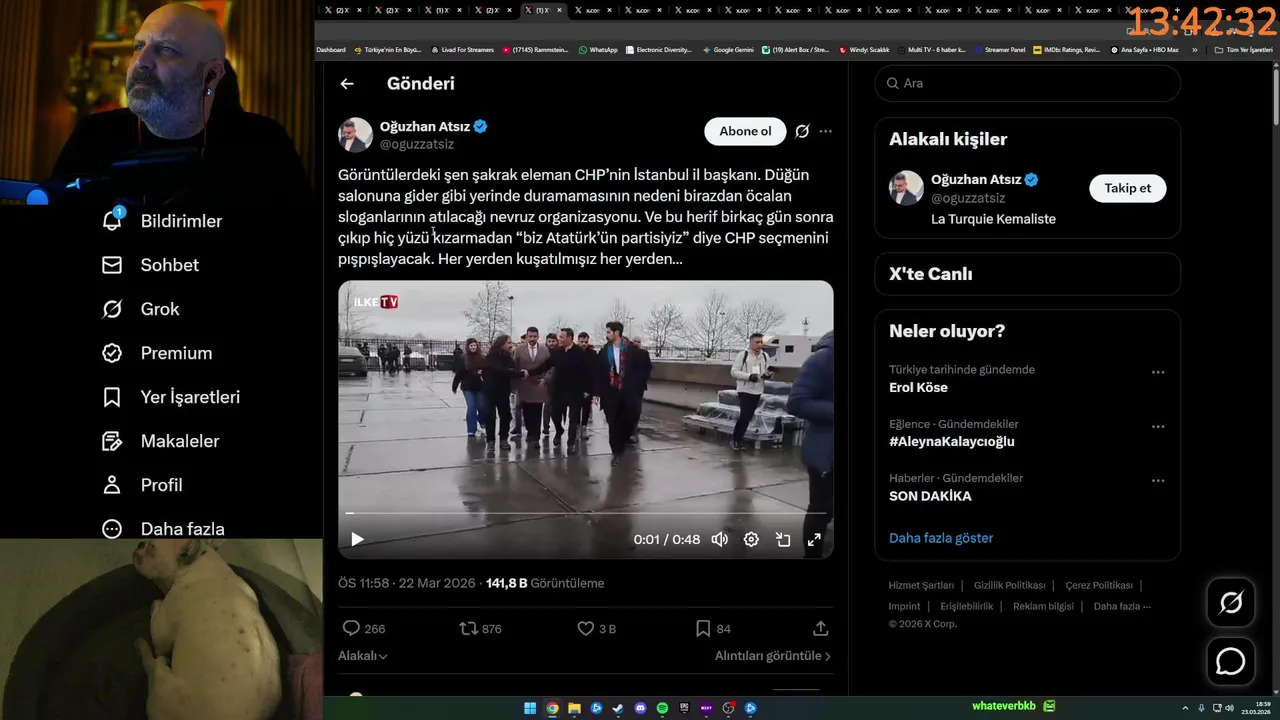Open Spotify from the taskbar
Image resolution: width=1280 pixels, height=720 pixels.
(x=662, y=708)
